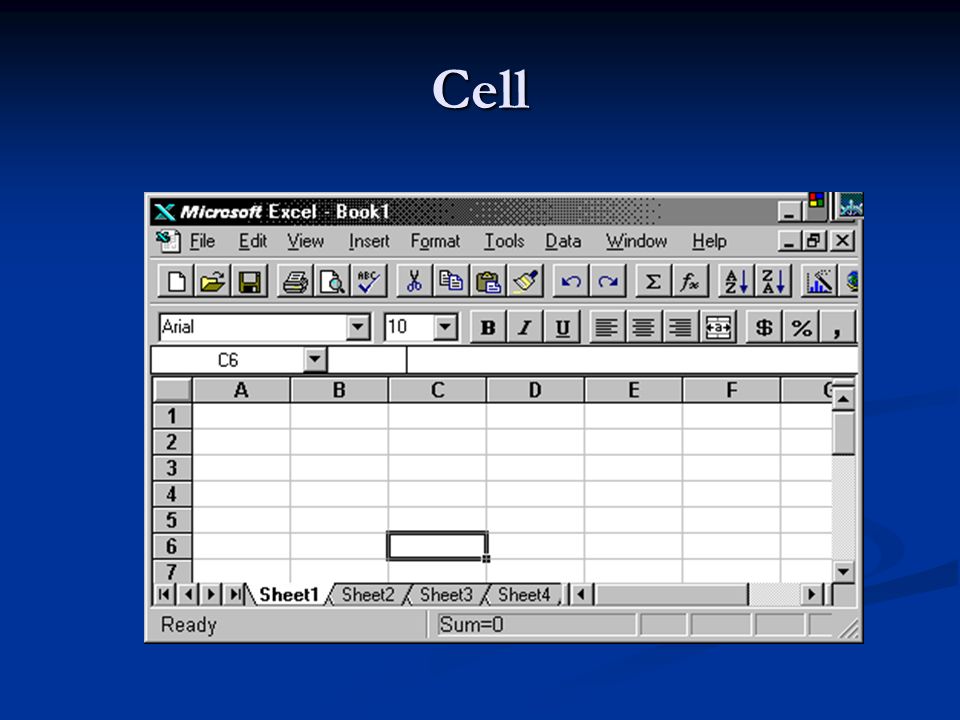The height and width of the screenshot is (720, 960).
Task: Go to first sheet tab button
Action: point(163,594)
